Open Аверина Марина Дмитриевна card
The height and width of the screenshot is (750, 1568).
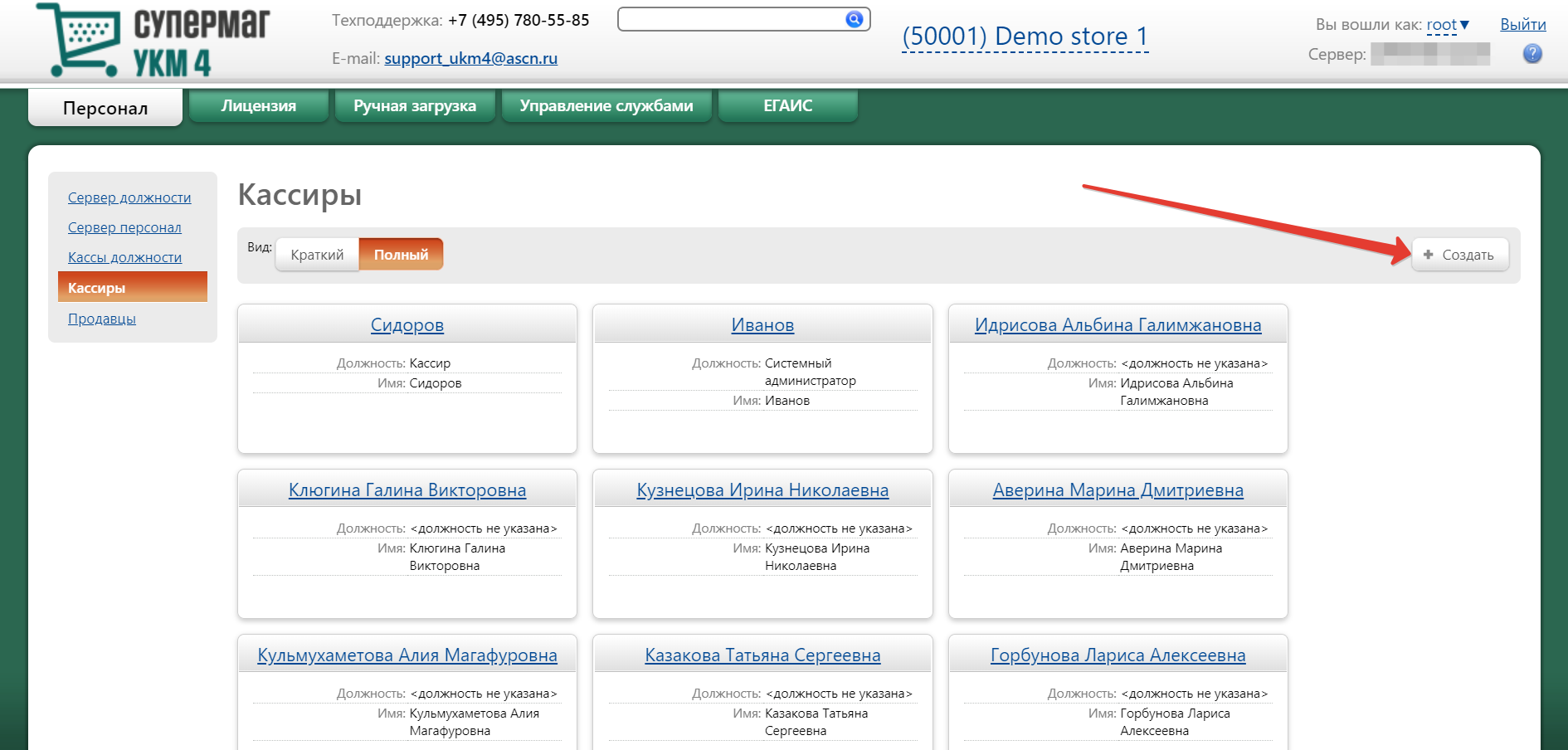point(1118,490)
